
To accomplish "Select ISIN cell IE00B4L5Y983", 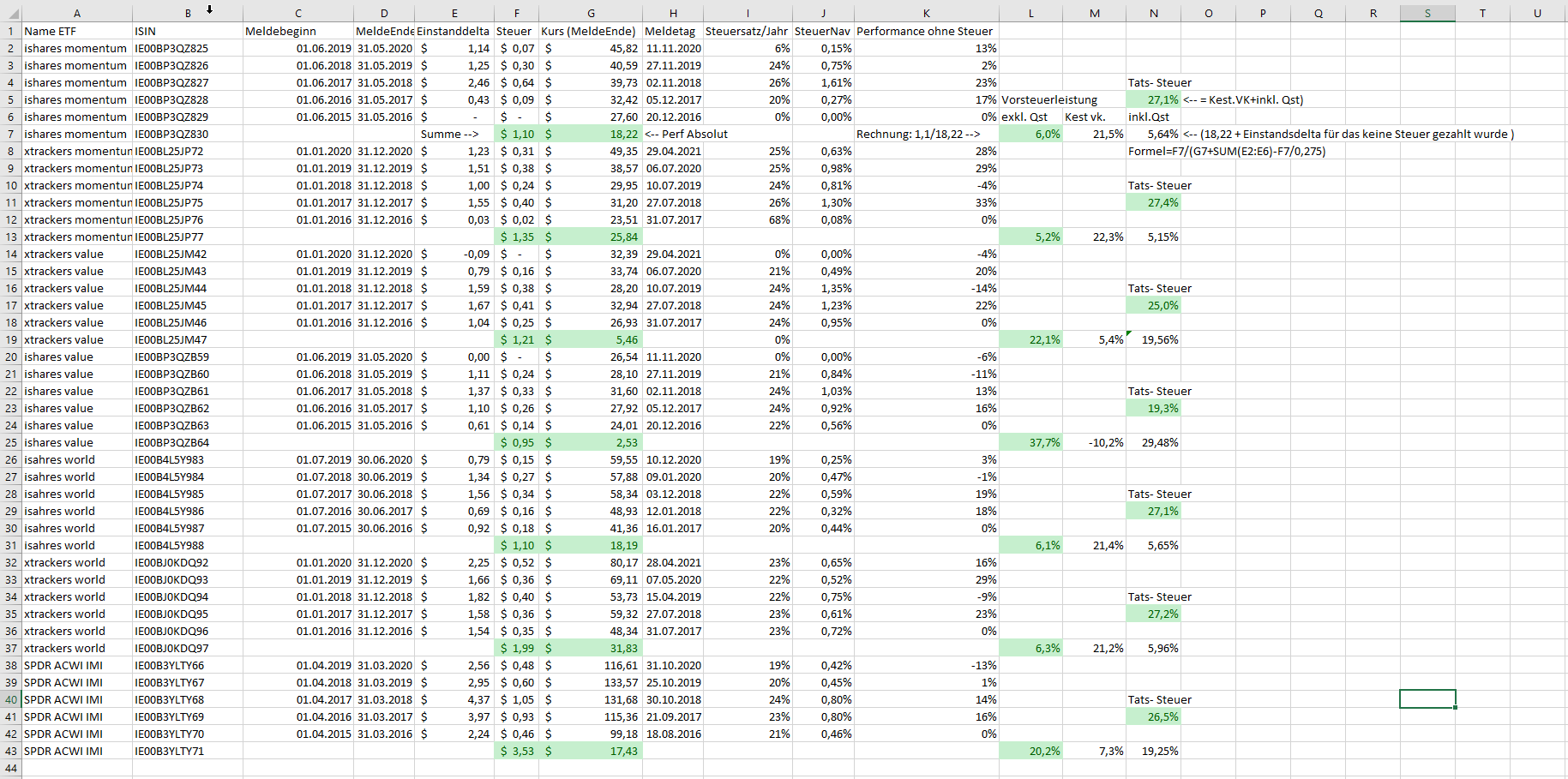I will 188,459.
